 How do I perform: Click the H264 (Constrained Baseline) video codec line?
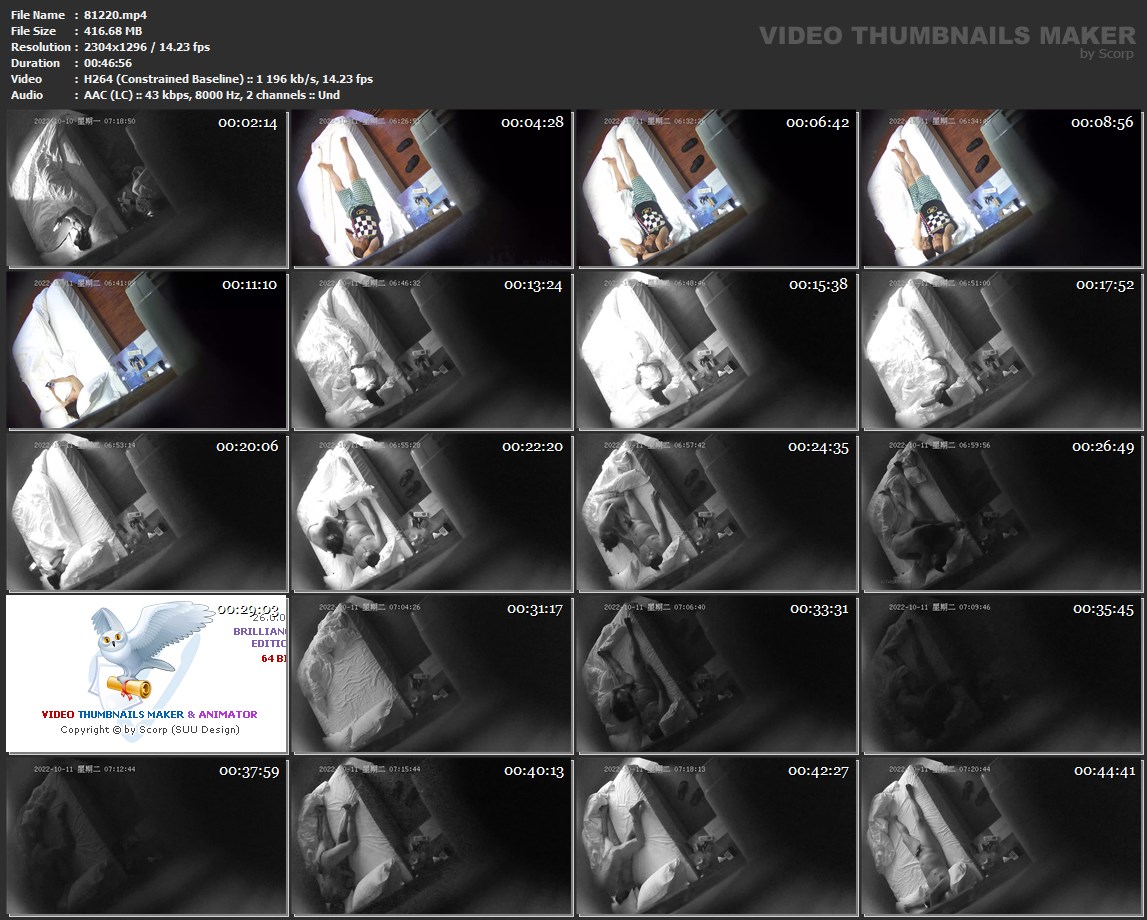click(x=228, y=79)
